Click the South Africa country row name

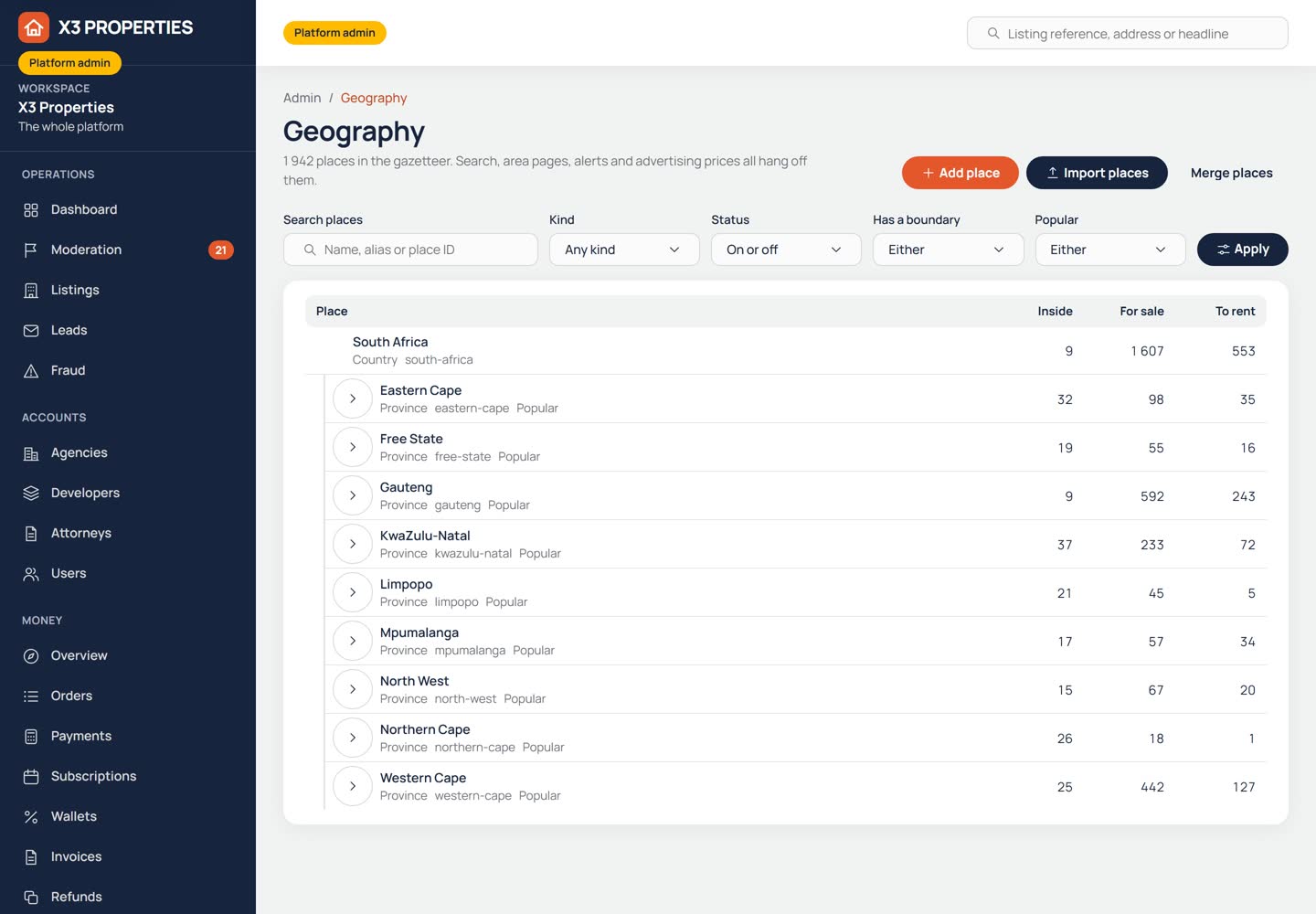tap(390, 342)
